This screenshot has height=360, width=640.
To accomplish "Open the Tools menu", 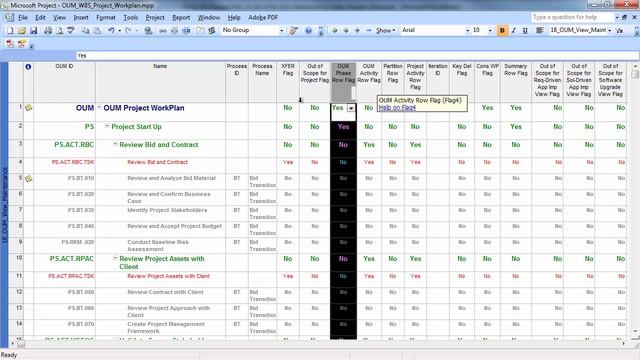I will (131, 18).
